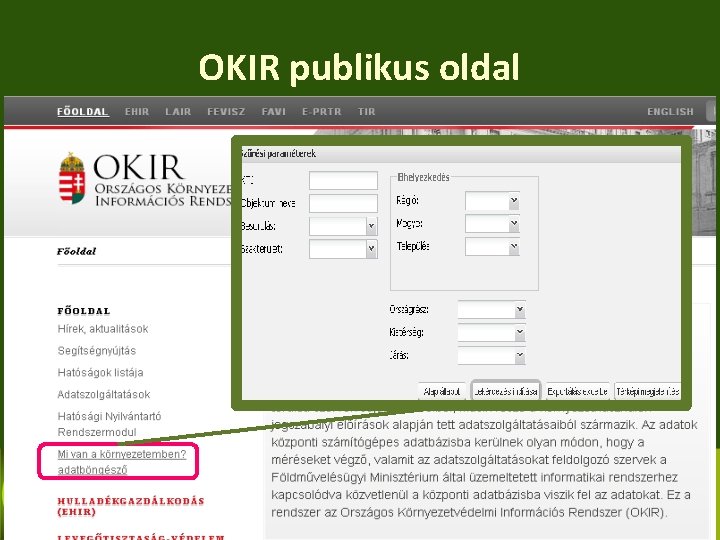Click the FŐOLDAL sidebar heading
This screenshot has height=540, width=720.
point(84,311)
